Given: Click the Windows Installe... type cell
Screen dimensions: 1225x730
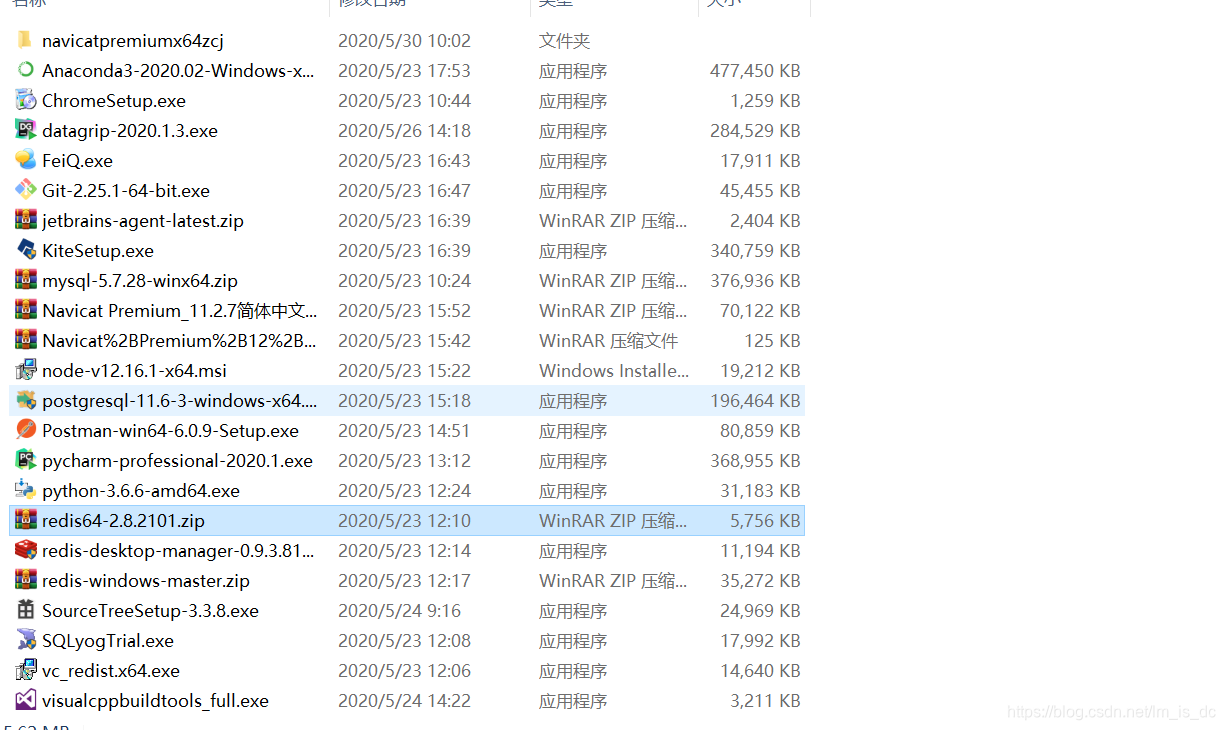Looking at the screenshot, I should click(x=614, y=371).
